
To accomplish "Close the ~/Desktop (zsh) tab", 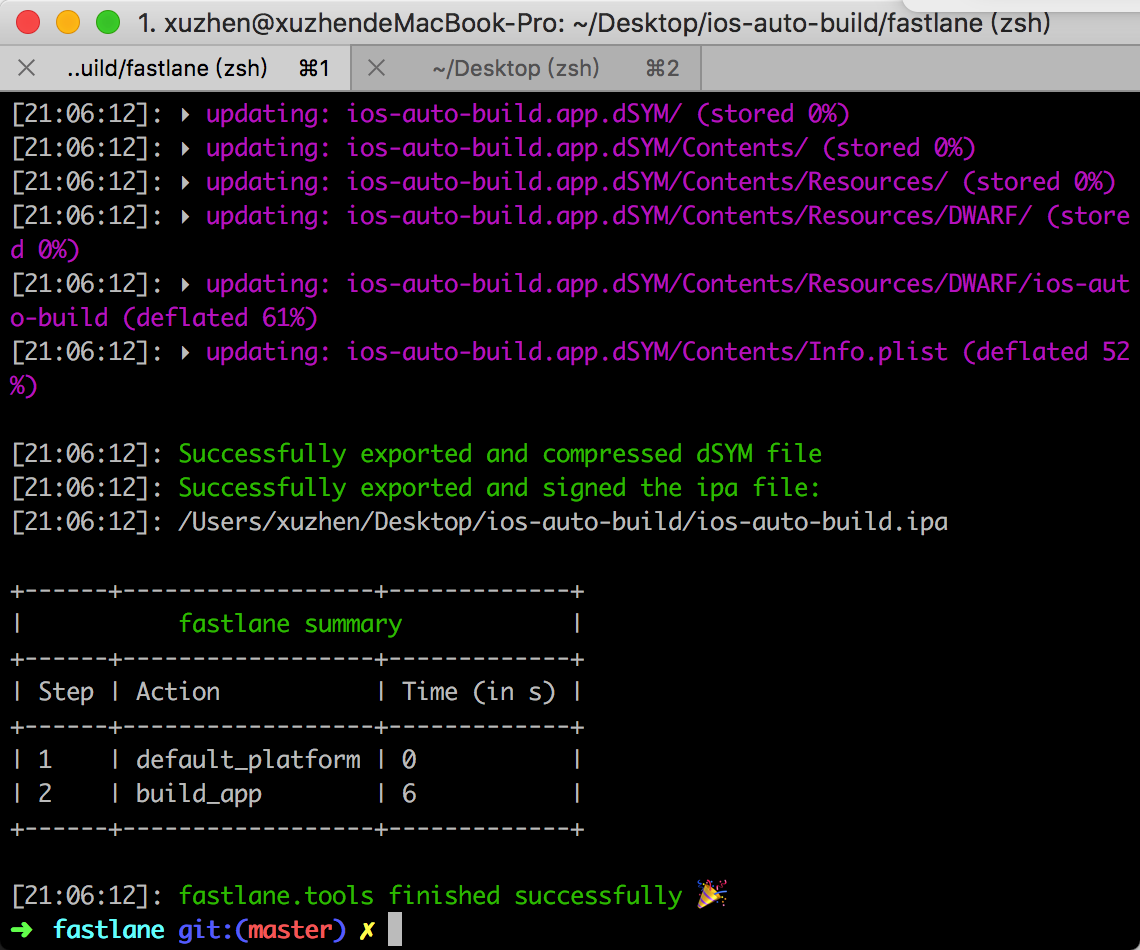I will [376, 68].
